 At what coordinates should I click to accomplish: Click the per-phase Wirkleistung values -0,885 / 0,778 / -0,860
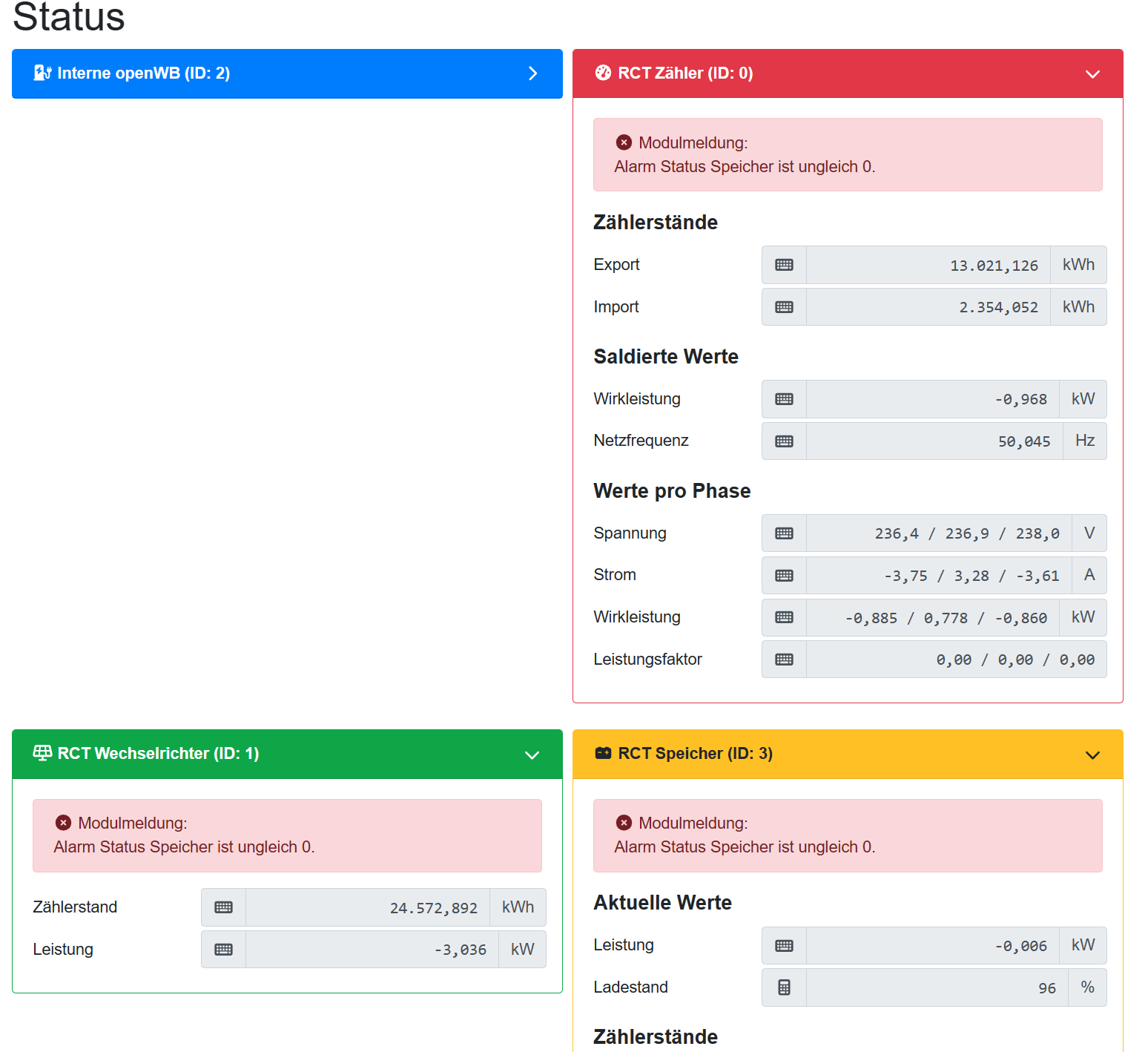click(x=932, y=617)
